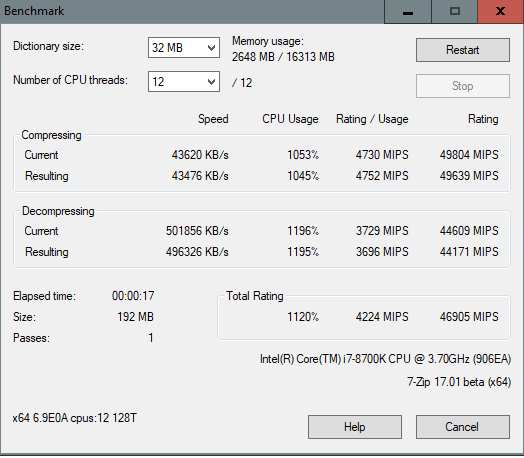This screenshot has height=458, width=524.
Task: Click the 7-Zip 17.01 beta version label
Action: point(459,382)
